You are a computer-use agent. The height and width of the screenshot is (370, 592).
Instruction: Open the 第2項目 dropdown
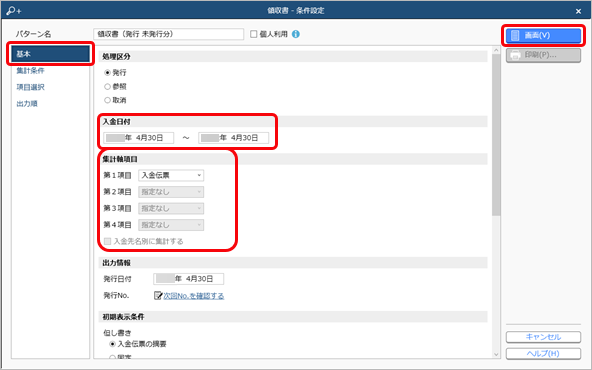(171, 192)
